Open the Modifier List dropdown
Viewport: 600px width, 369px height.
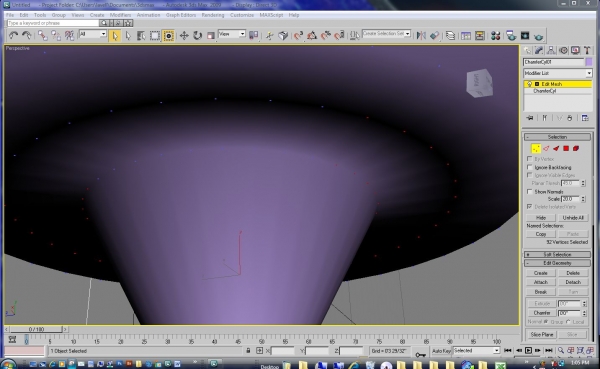tap(558, 73)
